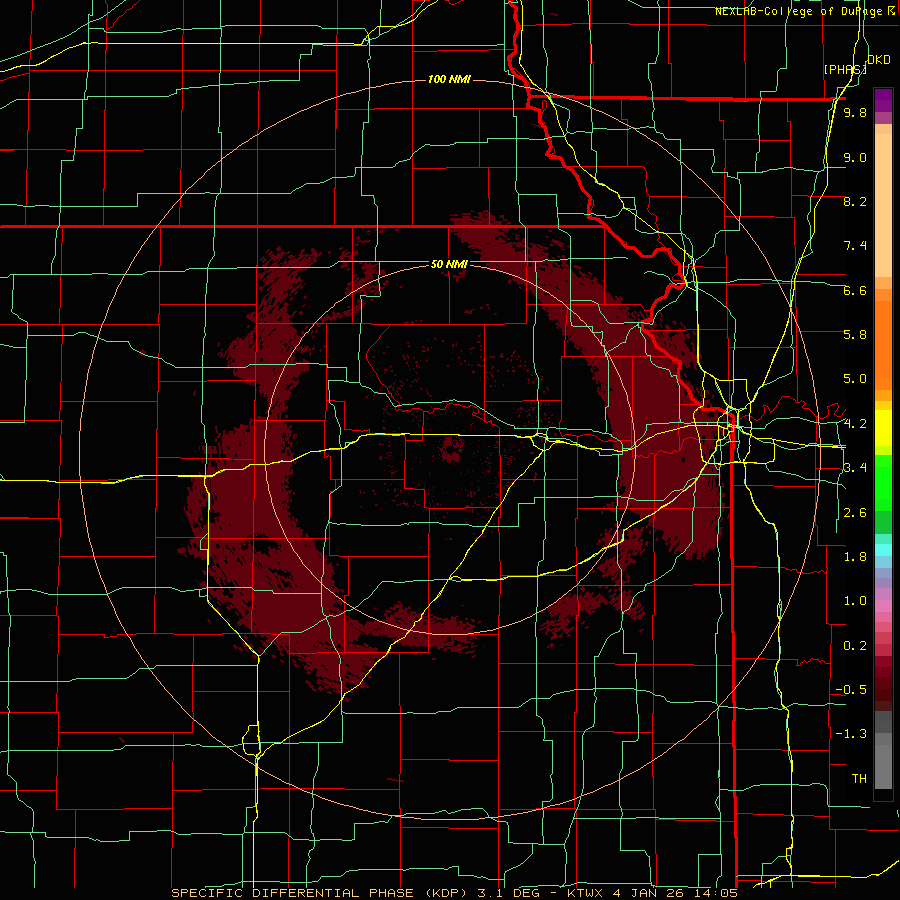This screenshot has width=900, height=900.
Task: Select the 8.2 scale value
Action: (x=855, y=201)
